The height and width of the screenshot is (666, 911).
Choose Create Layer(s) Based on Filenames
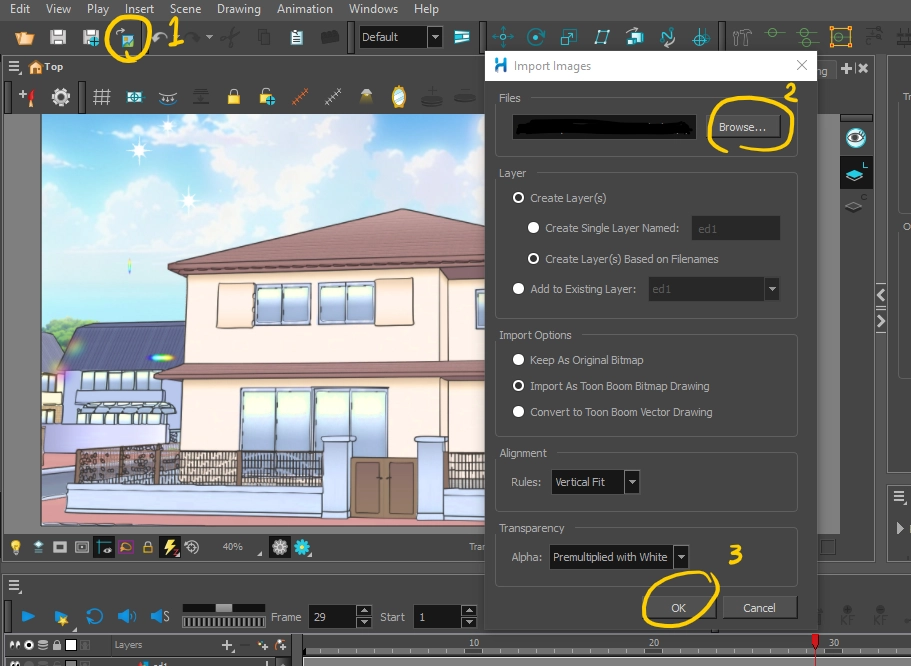533,259
